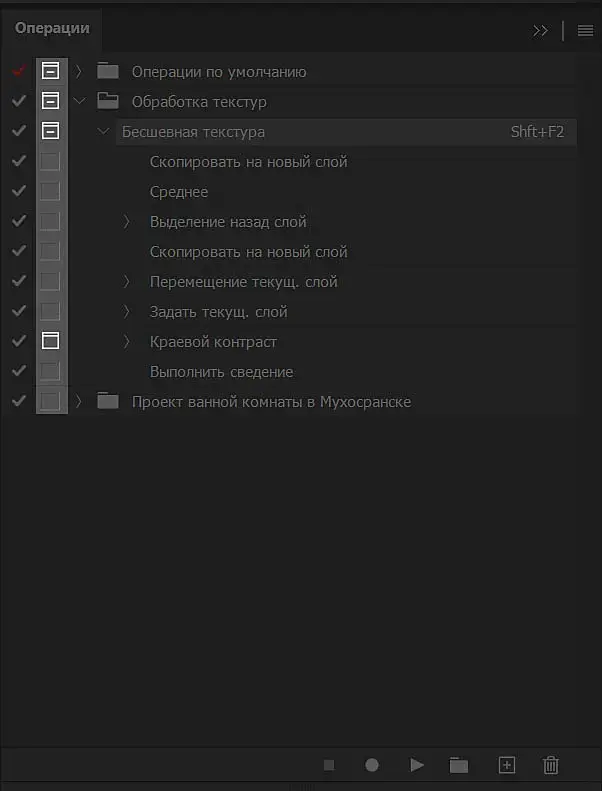Start recording with the circle button
The image size is (602, 791).
tap(372, 765)
